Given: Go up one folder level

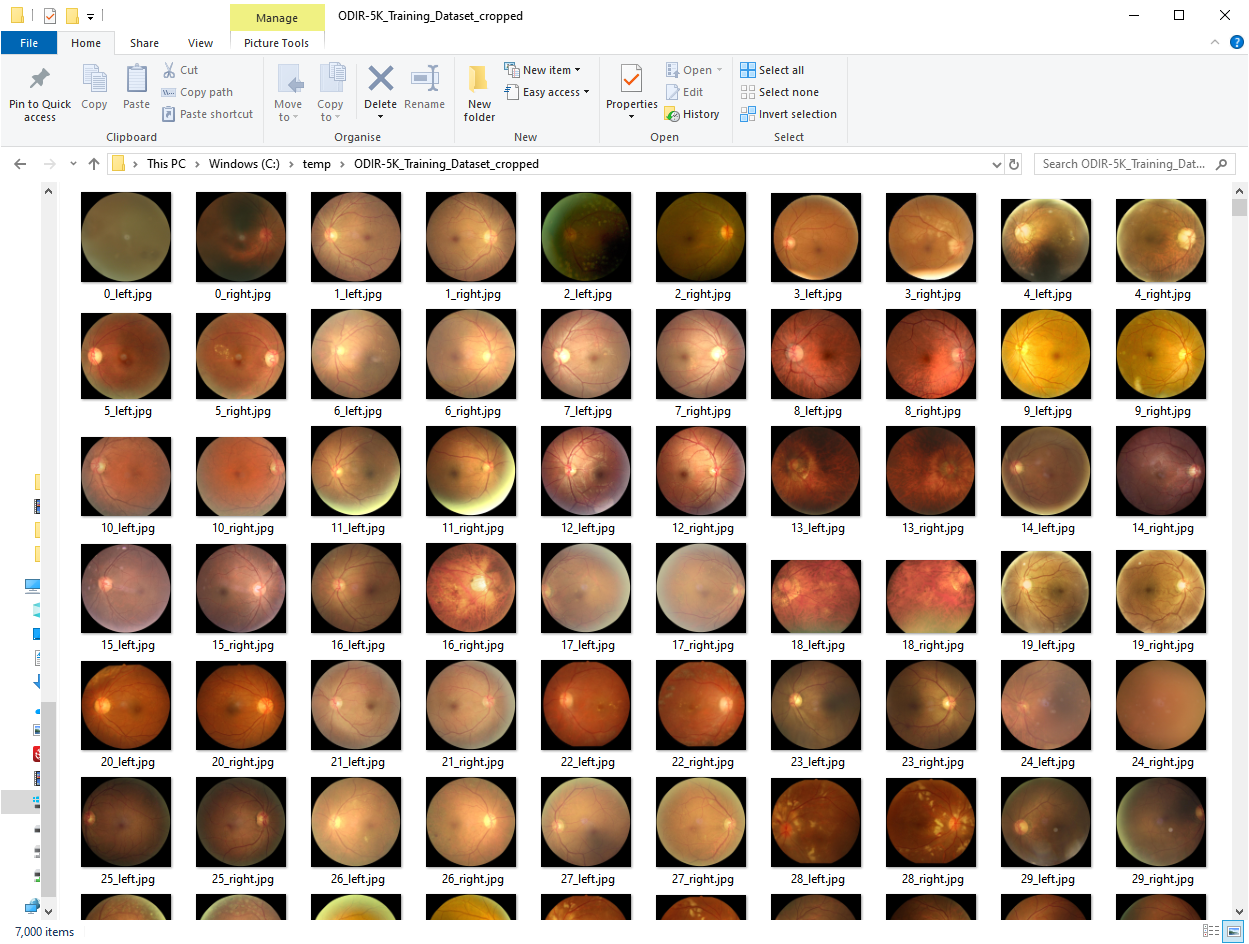Looking at the screenshot, I should pos(94,164).
